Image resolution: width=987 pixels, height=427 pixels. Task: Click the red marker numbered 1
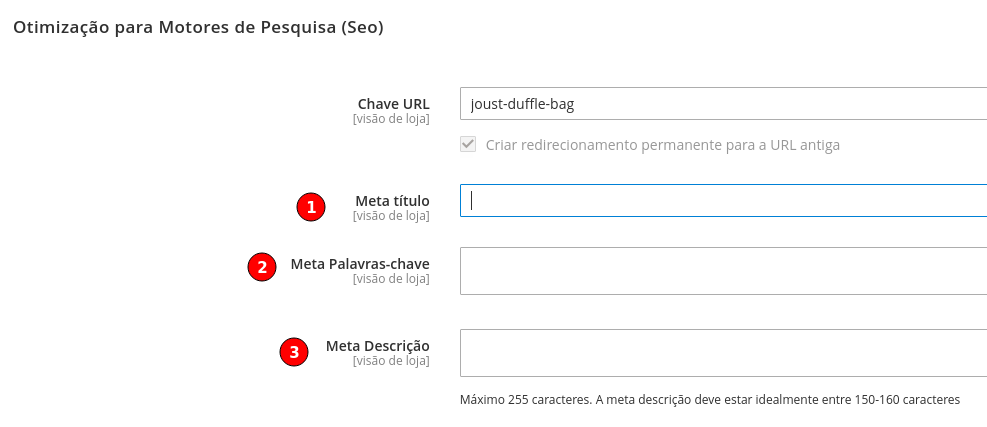pyautogui.click(x=311, y=207)
